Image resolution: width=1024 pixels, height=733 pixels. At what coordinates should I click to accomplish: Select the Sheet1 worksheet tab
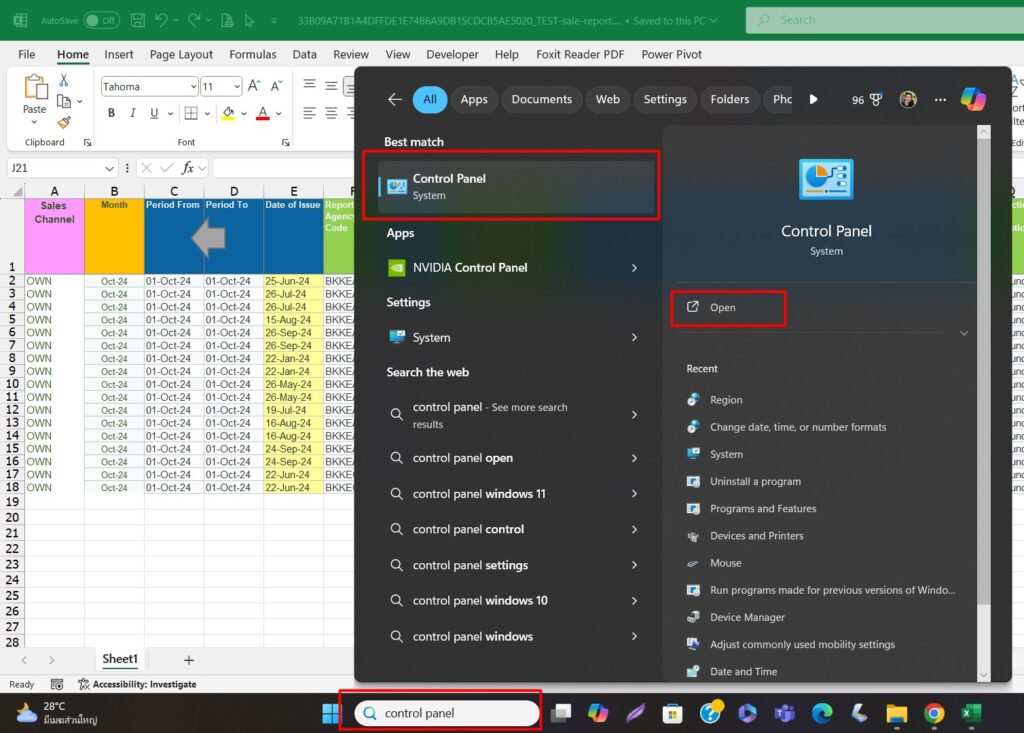120,659
